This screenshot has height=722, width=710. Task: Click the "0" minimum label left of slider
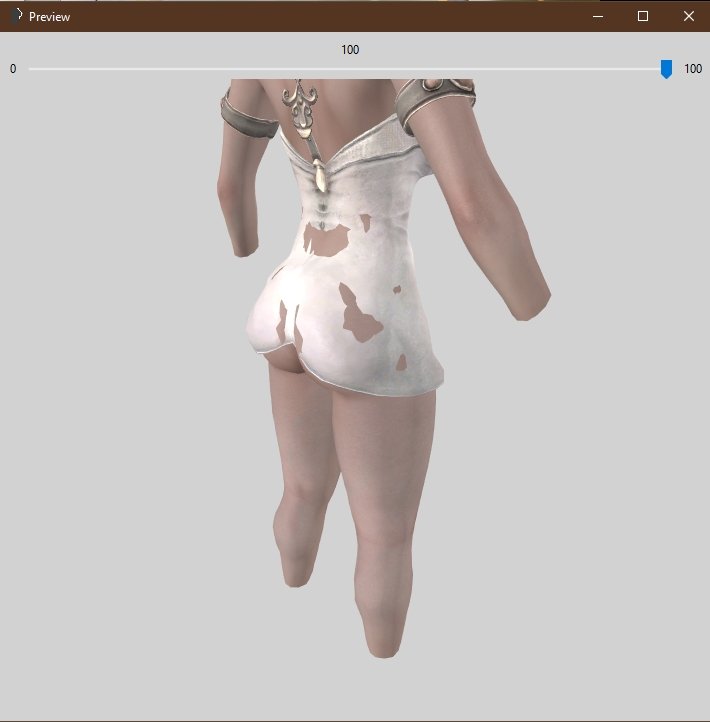13,69
